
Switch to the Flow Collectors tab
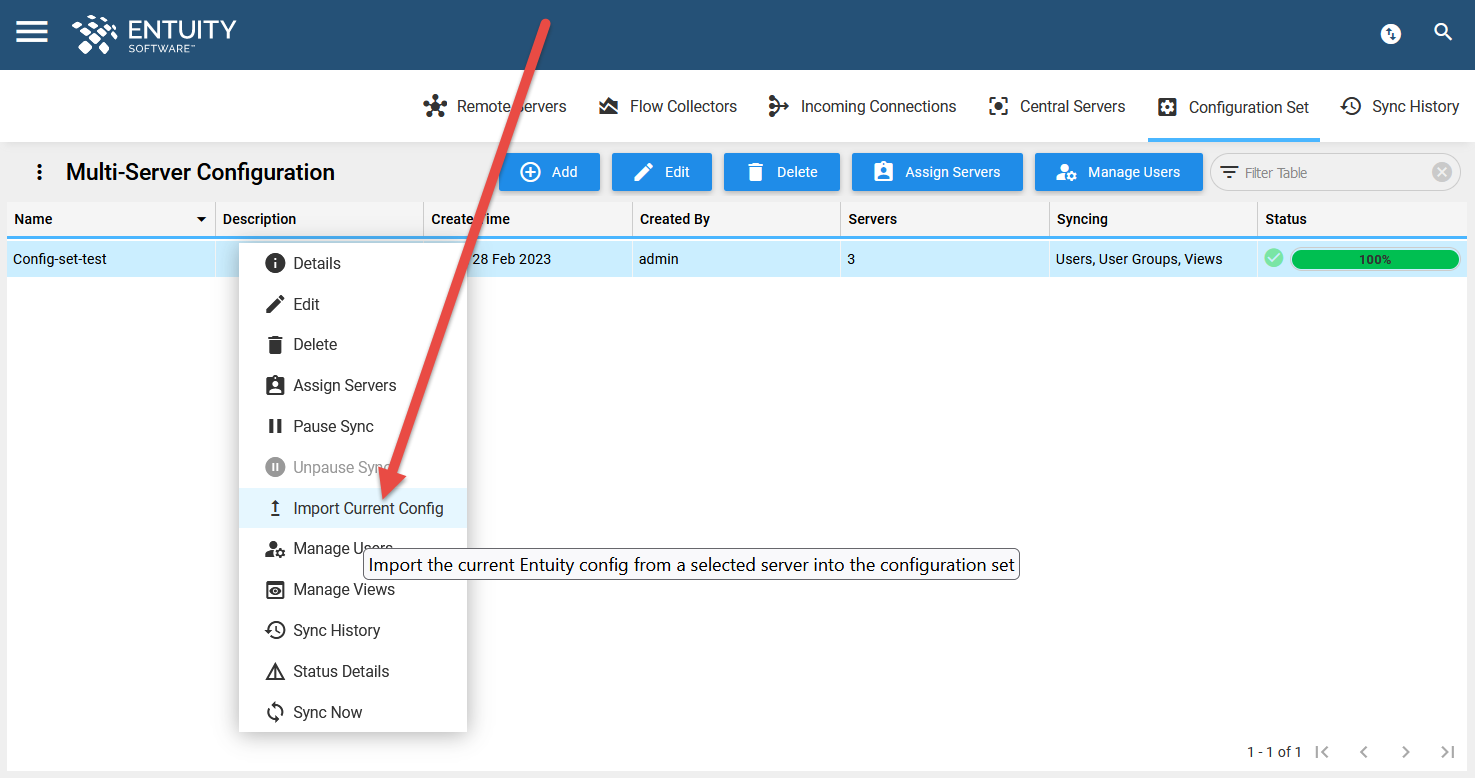point(667,106)
